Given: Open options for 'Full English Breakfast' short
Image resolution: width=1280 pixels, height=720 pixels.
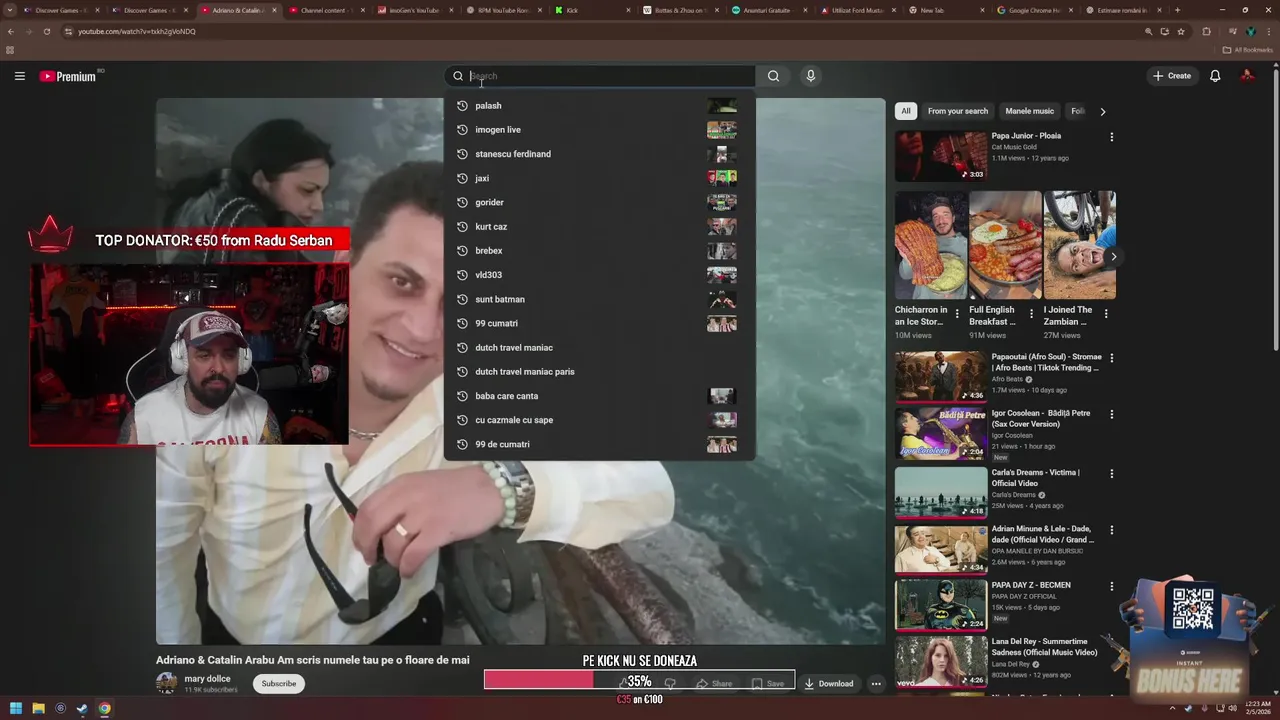Looking at the screenshot, I should click(x=1031, y=314).
